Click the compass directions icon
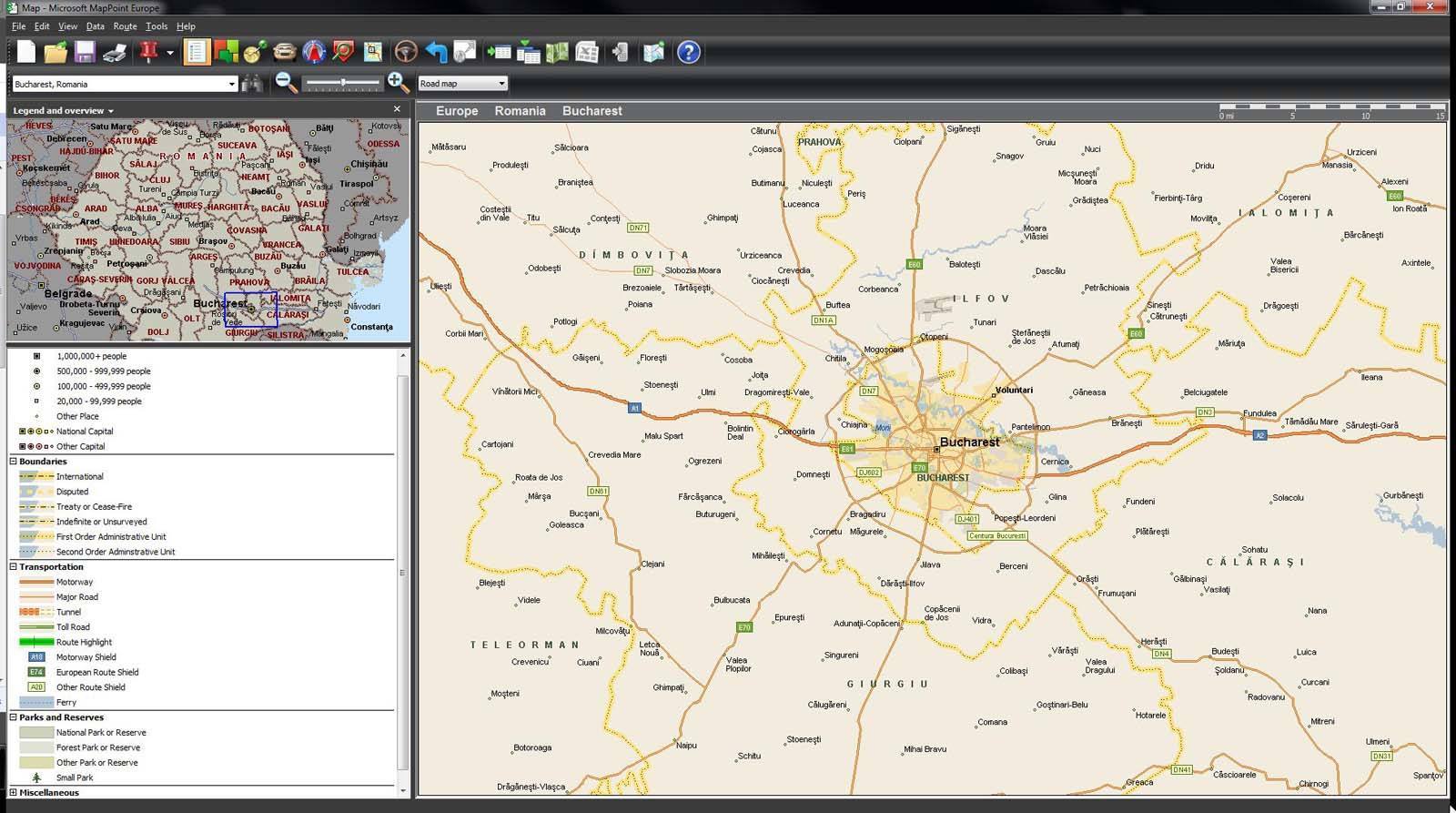 [314, 52]
